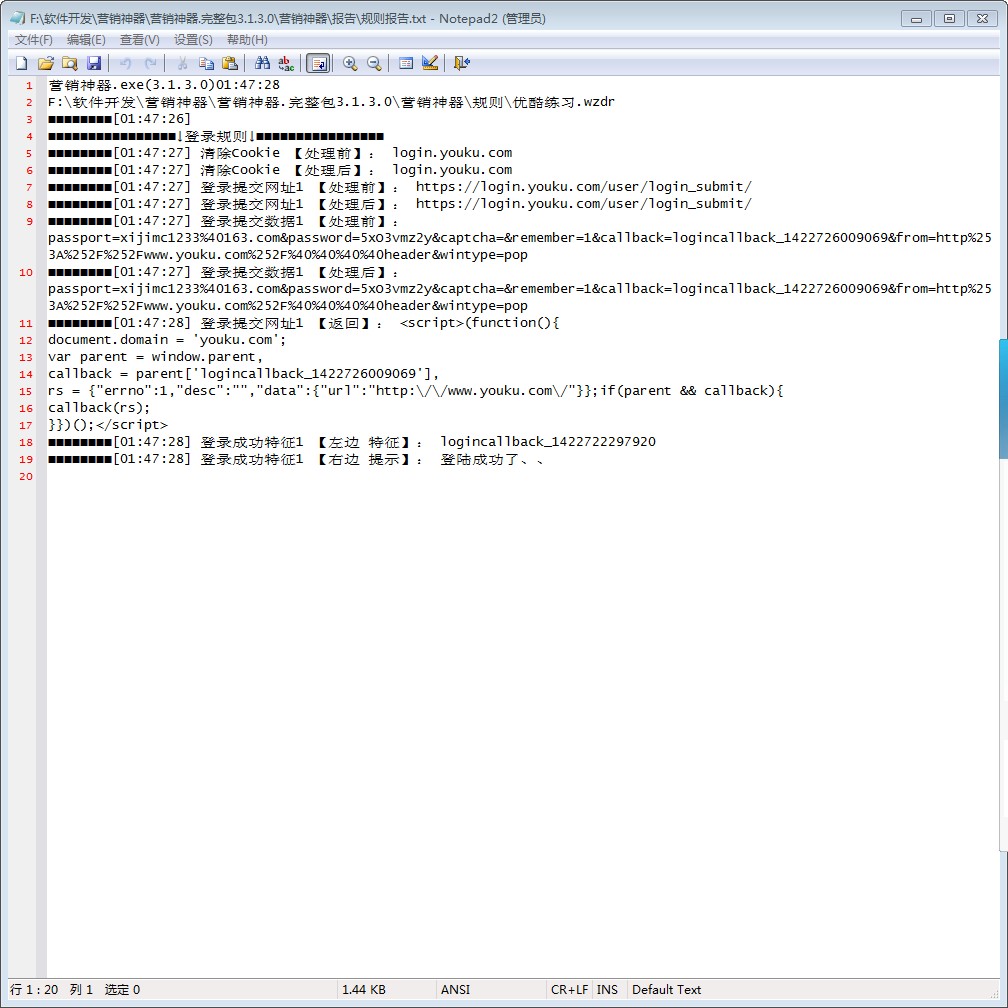This screenshot has height=1008, width=1008.
Task: Copy selection using the toolbar copy icon
Action: pyautogui.click(x=206, y=63)
